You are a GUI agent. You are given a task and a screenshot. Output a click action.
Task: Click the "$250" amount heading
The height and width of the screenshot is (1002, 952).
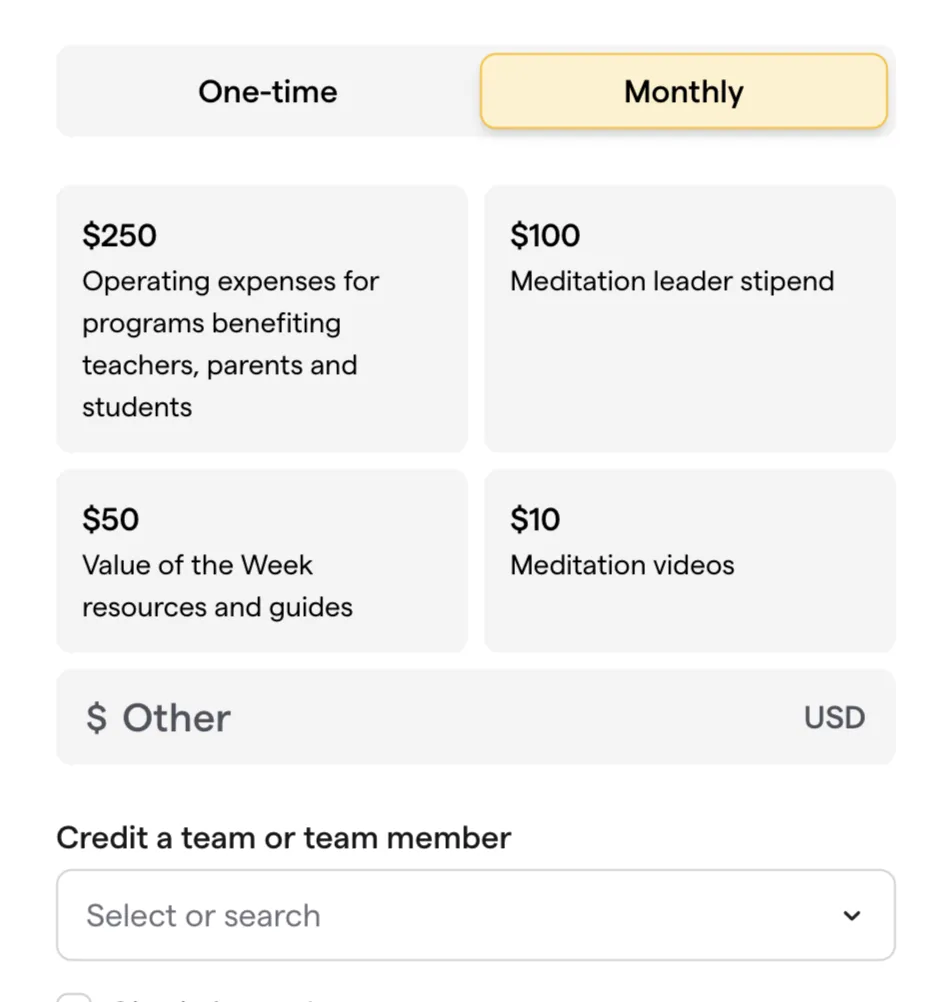119,236
